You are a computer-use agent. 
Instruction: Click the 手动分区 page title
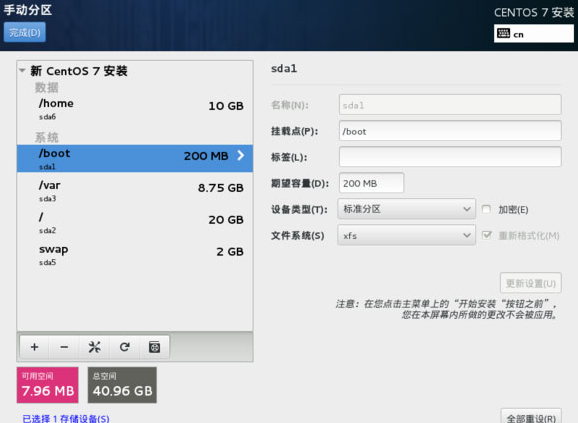click(28, 10)
